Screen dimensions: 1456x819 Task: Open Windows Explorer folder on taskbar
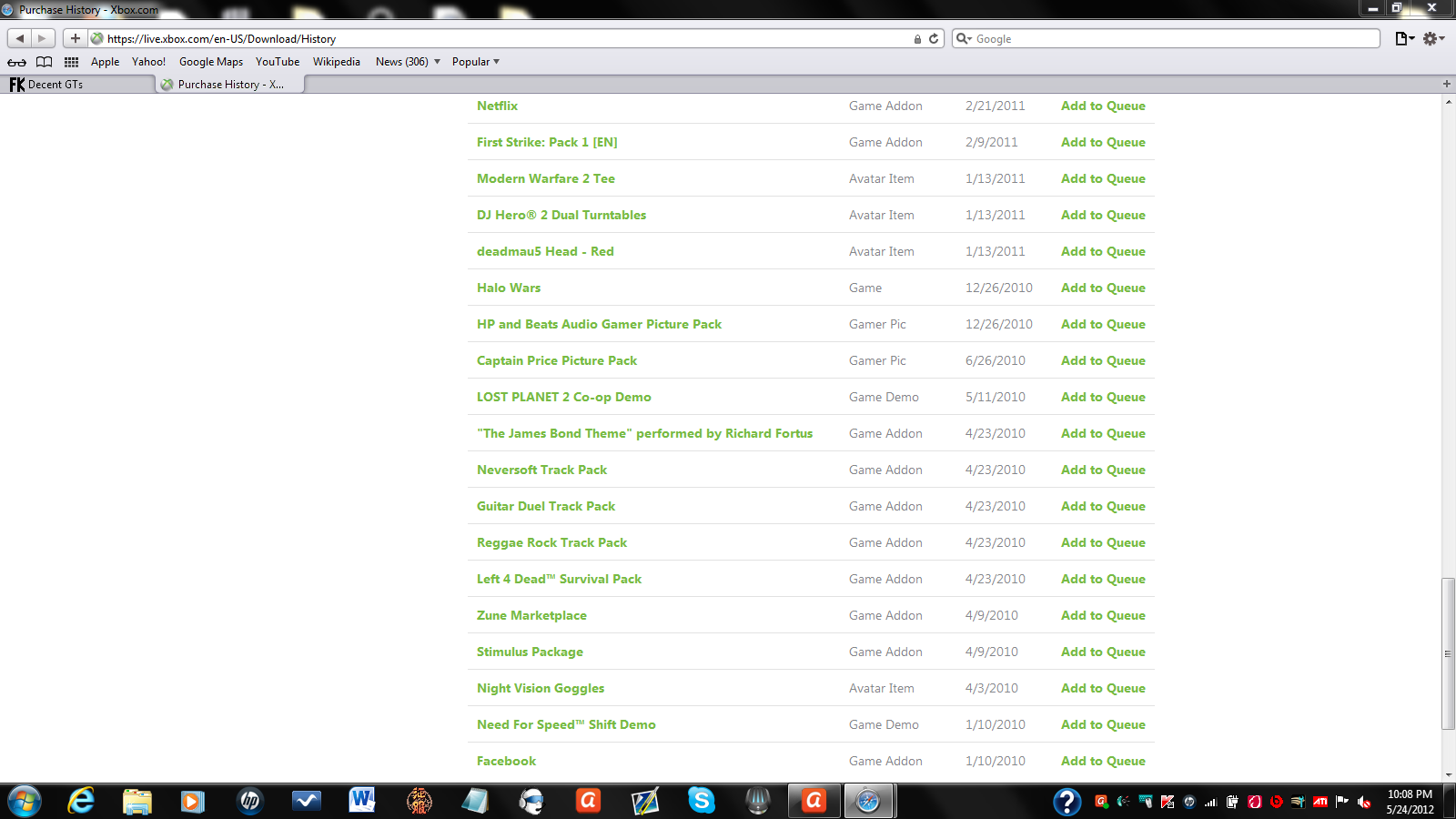(137, 801)
